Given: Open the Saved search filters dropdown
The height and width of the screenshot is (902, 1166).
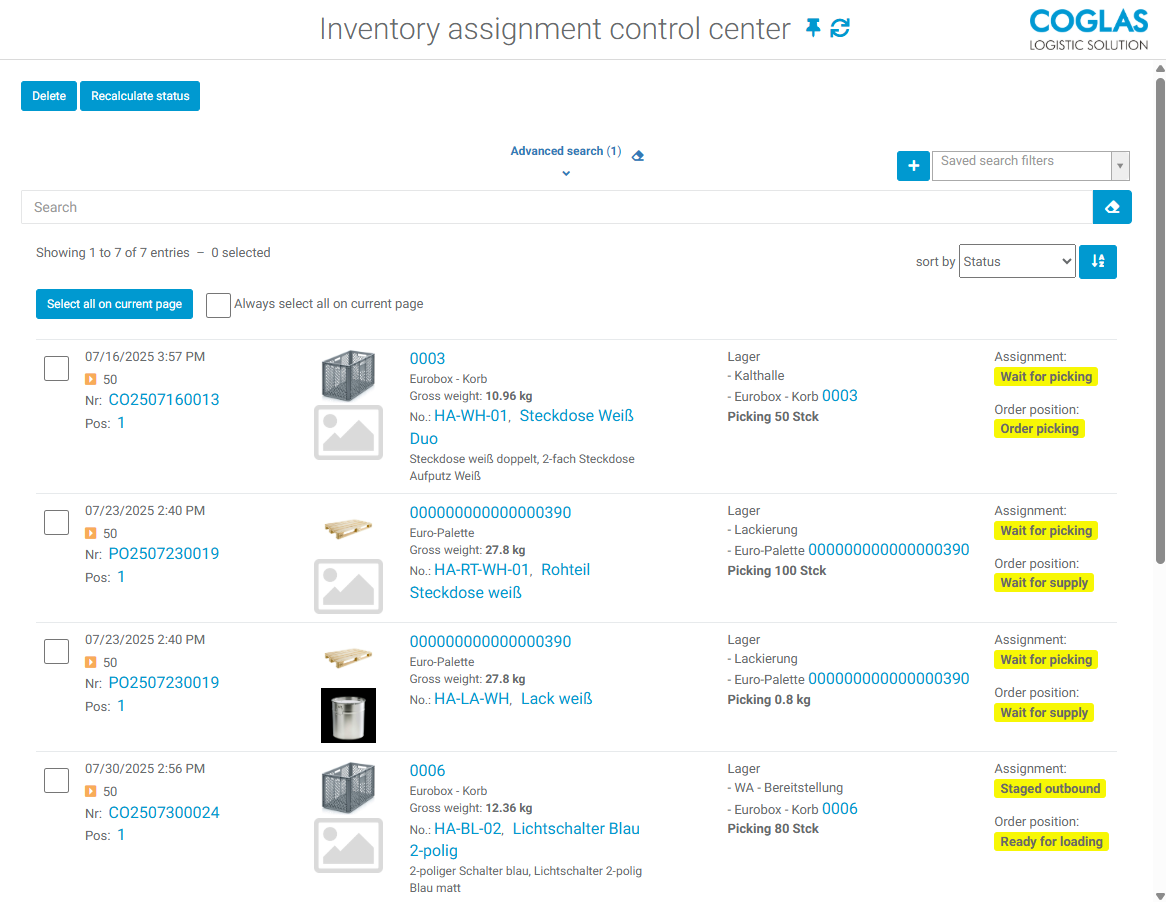Looking at the screenshot, I should (x=1030, y=166).
